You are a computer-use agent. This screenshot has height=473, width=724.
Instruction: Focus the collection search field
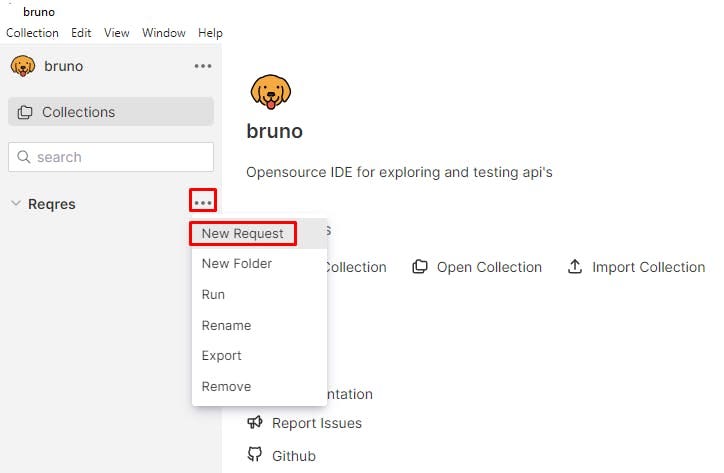(111, 157)
